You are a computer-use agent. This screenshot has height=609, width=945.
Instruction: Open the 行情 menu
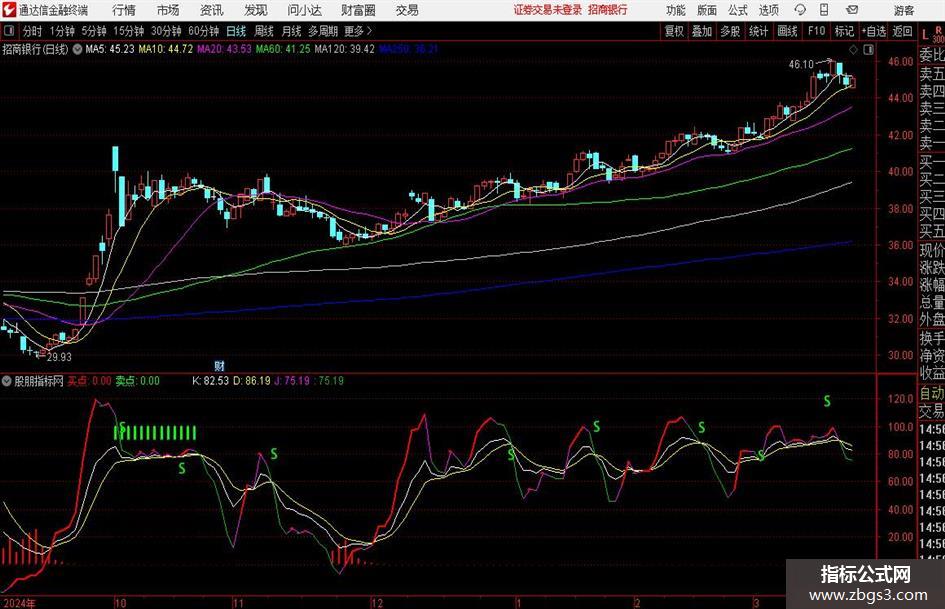[124, 10]
